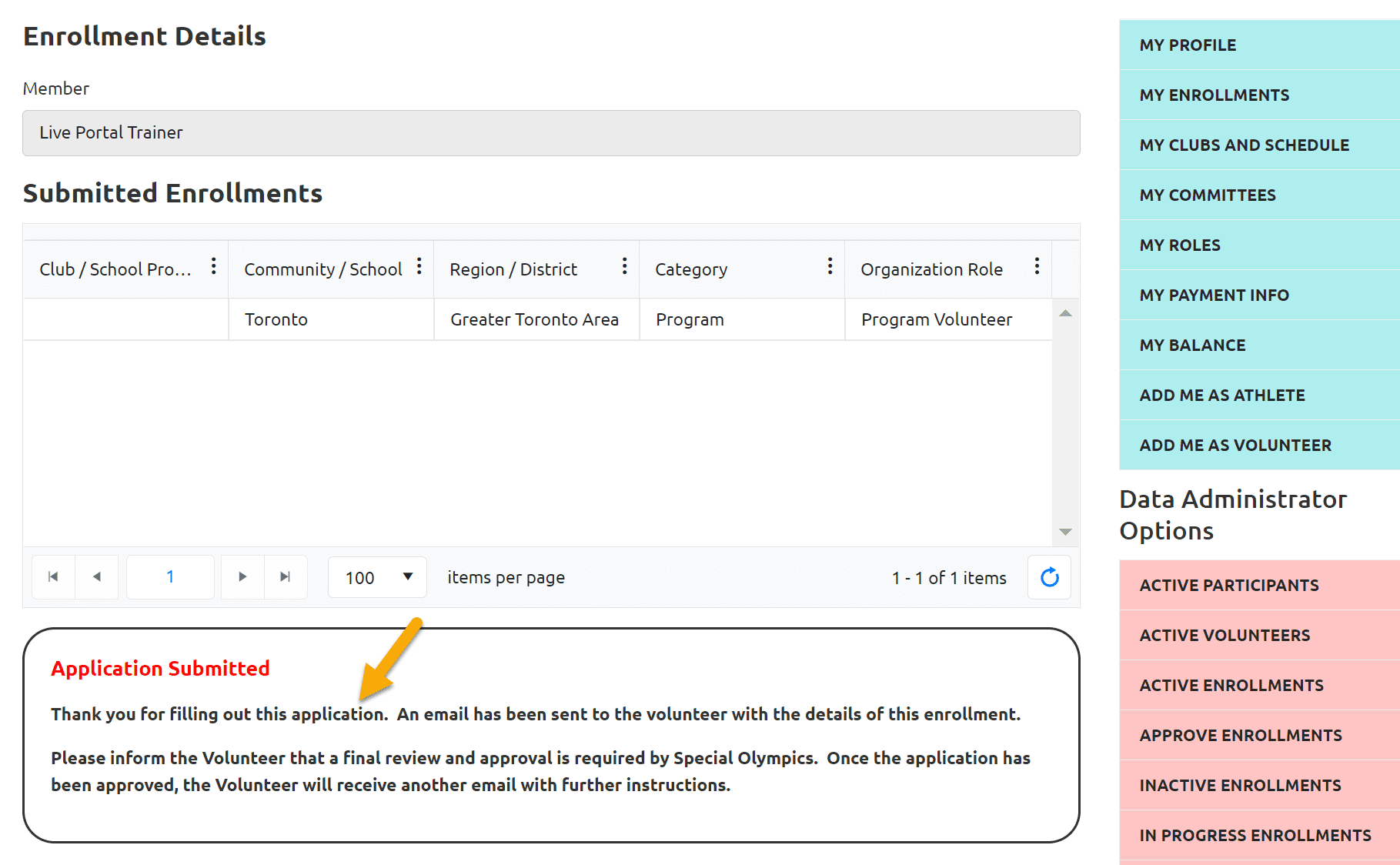This screenshot has height=865, width=1400.
Task: Open MY ENROLLMENTS menu item
Action: (1259, 95)
